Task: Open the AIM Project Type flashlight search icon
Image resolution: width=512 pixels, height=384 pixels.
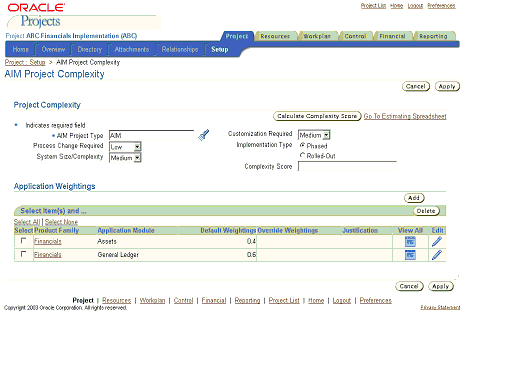Action: (x=203, y=135)
